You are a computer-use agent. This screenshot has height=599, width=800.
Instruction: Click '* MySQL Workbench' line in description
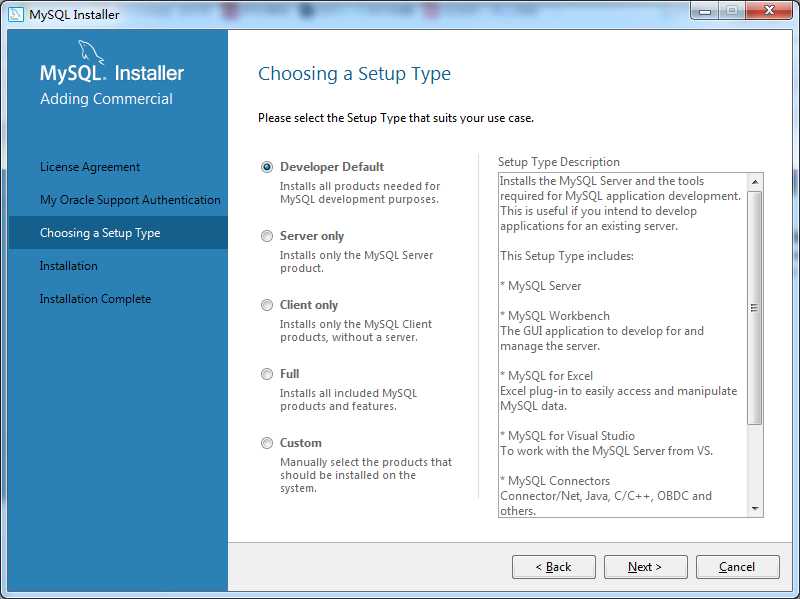coord(555,316)
